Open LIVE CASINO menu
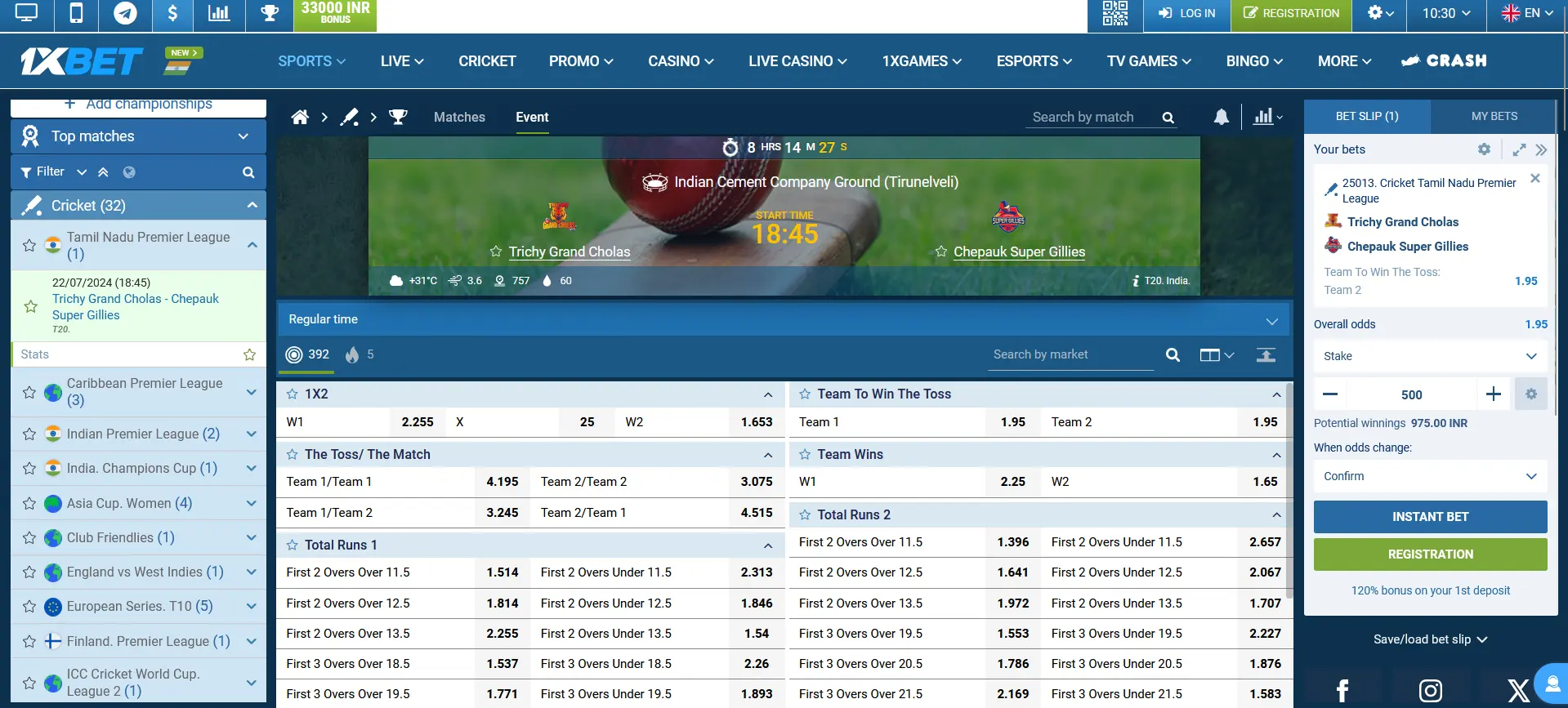The height and width of the screenshot is (708, 1568). click(797, 61)
